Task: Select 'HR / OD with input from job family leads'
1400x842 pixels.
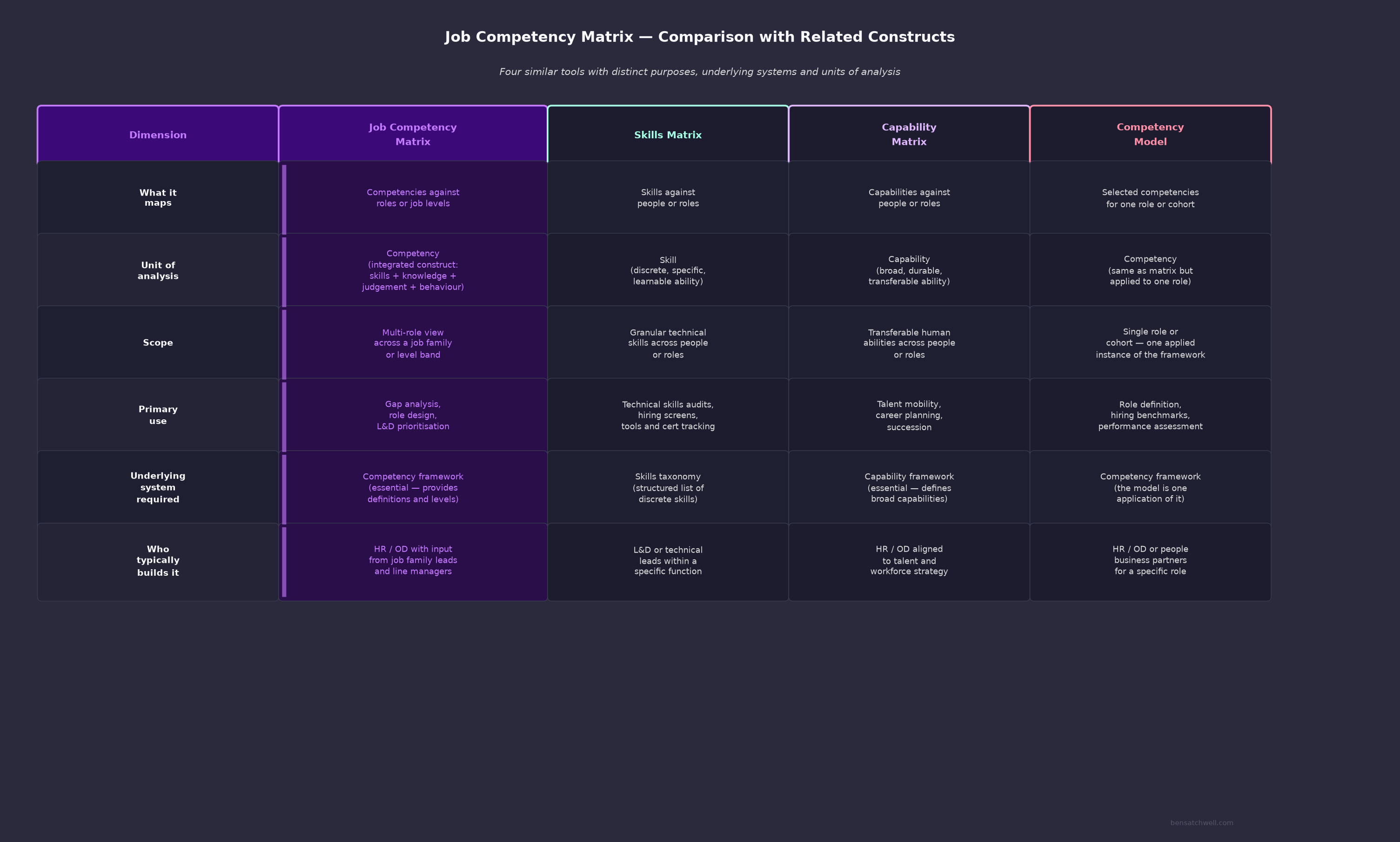Action: coord(413,561)
